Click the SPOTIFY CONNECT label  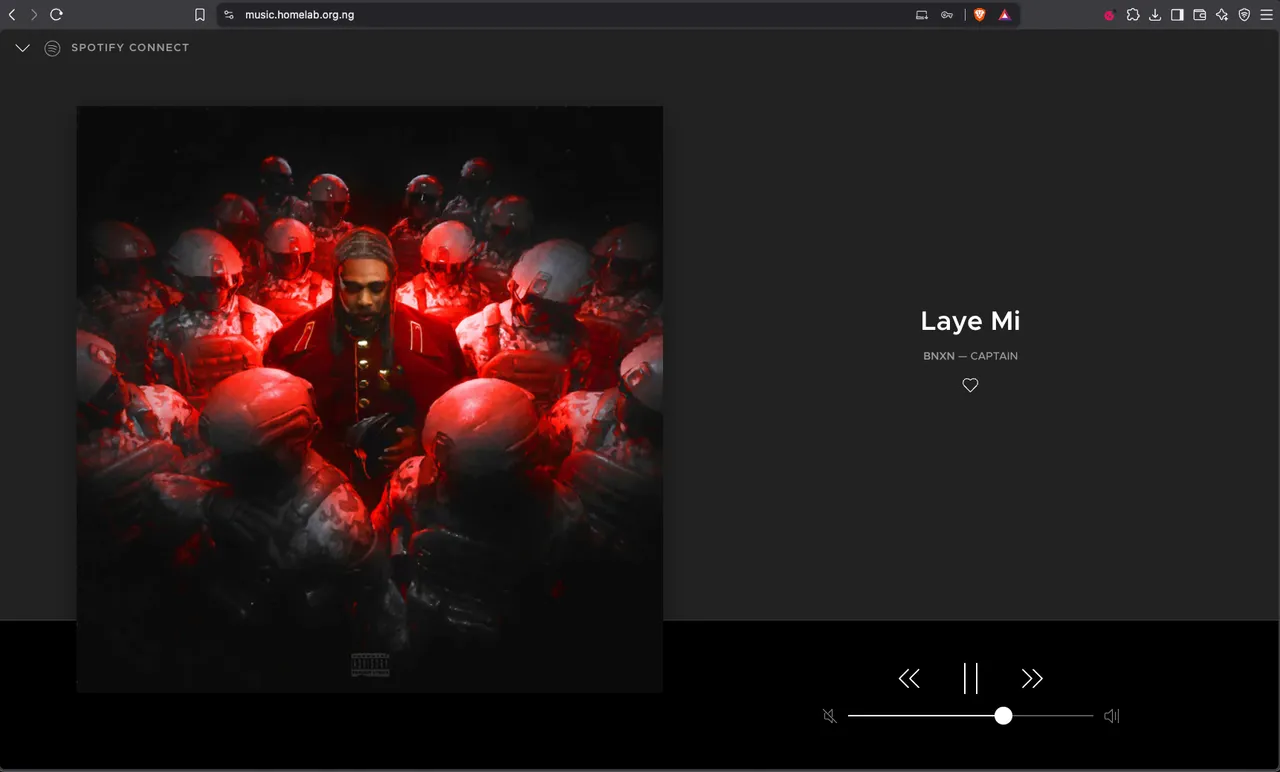tap(130, 48)
